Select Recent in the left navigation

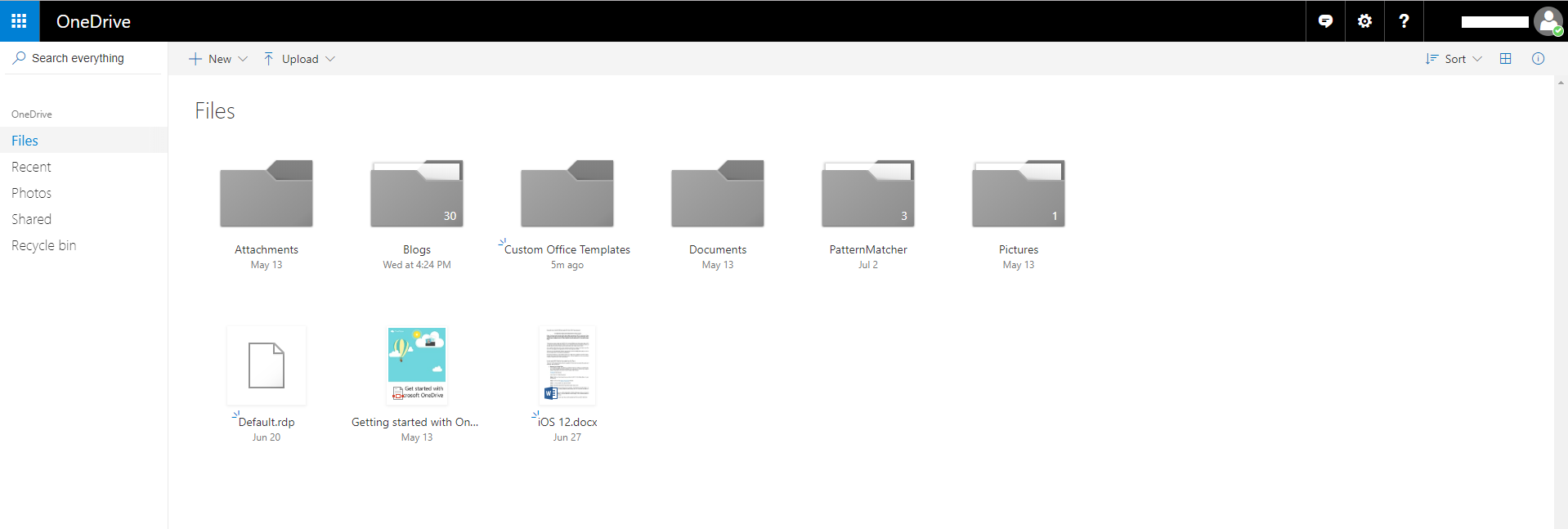[x=83, y=167]
